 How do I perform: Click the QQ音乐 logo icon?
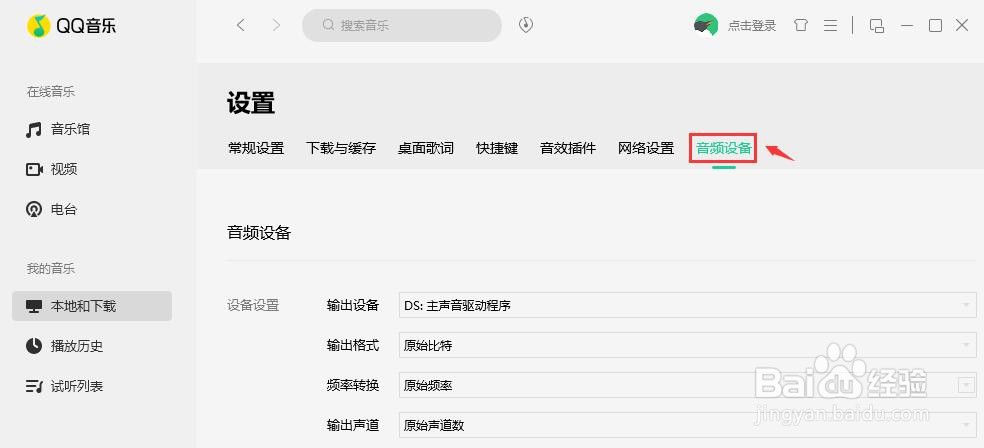[x=39, y=25]
